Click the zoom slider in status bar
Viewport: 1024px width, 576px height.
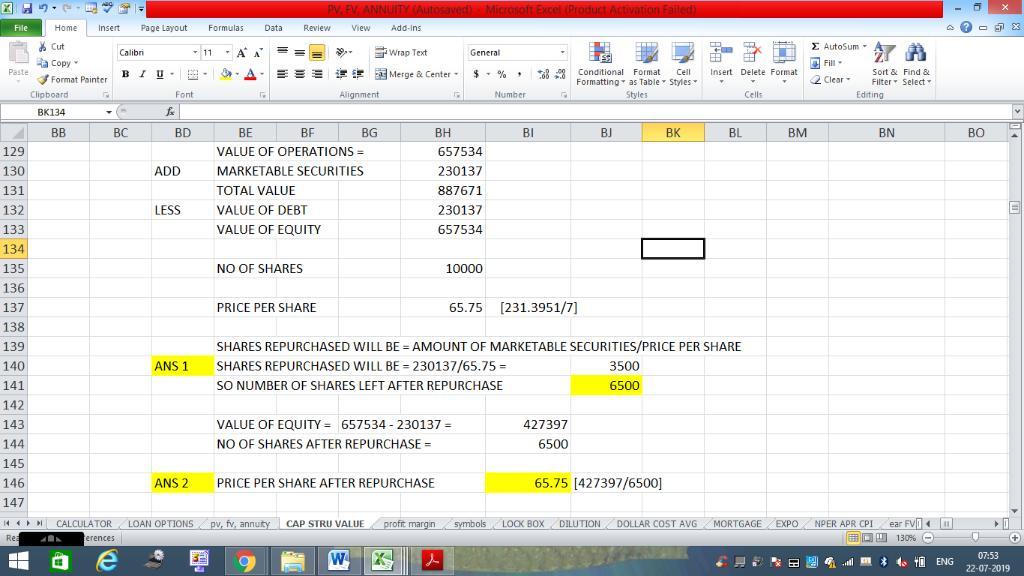pyautogui.click(x=972, y=537)
